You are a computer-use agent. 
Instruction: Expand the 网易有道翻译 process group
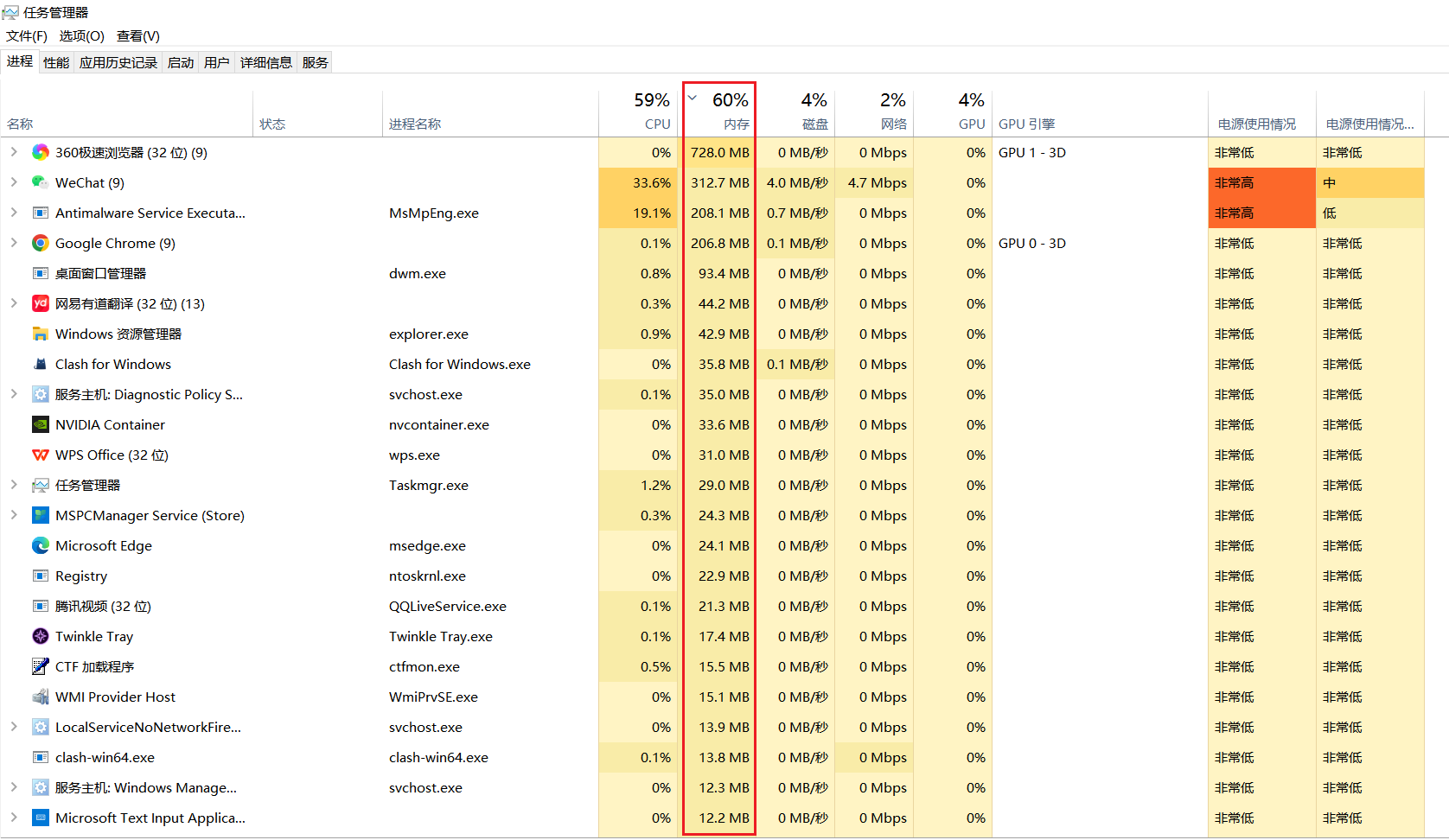tap(14, 303)
